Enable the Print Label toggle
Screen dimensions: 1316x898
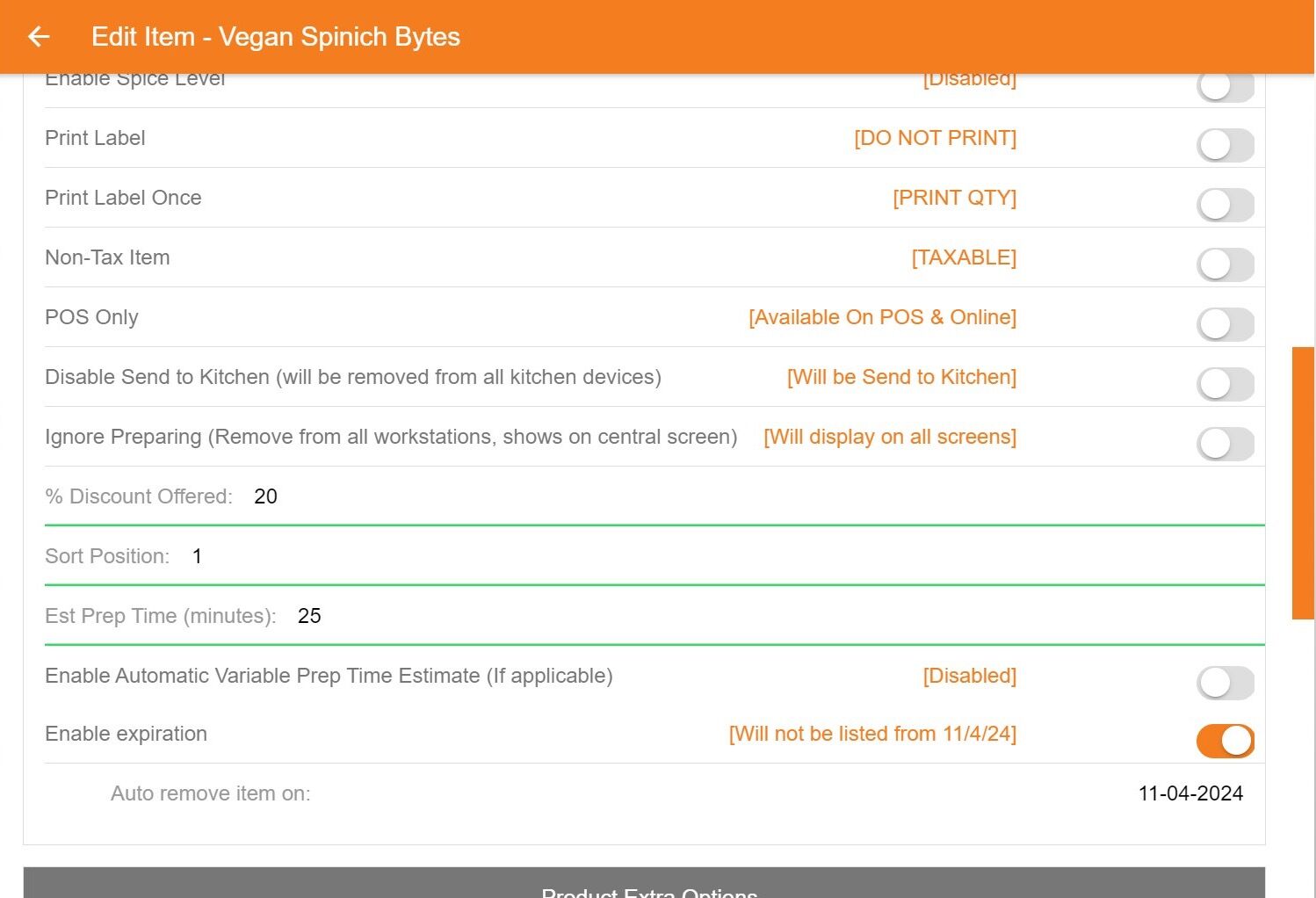click(1225, 145)
